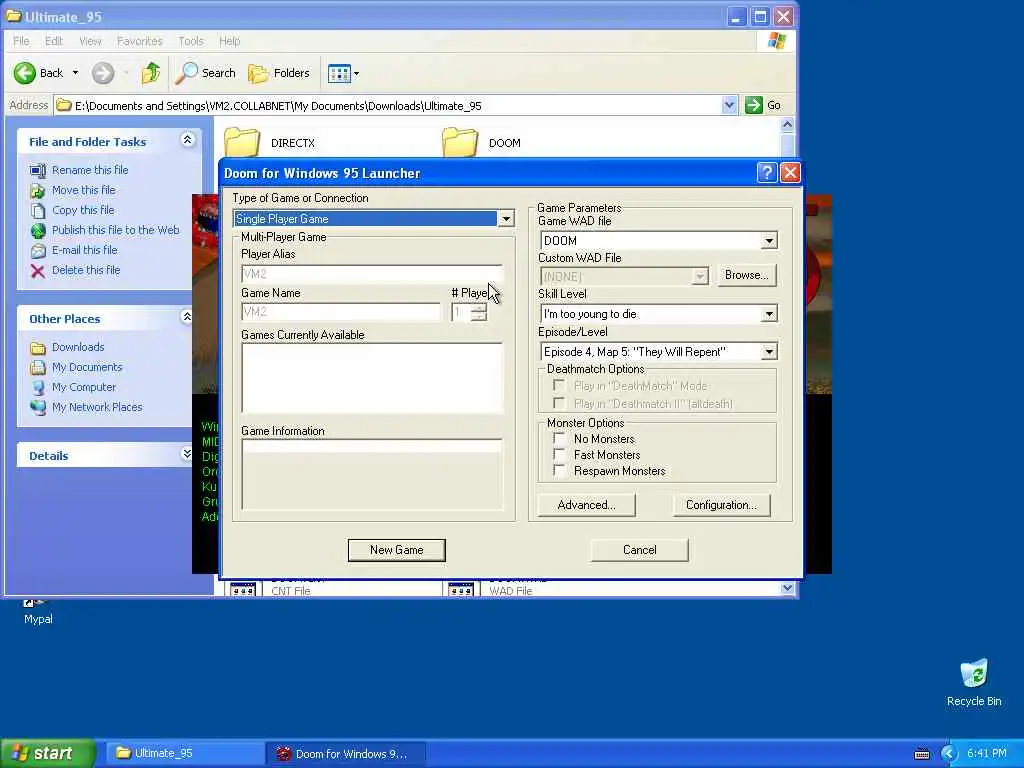Click the CNT File icon in file list
Screen dimensions: 1024x768
(242, 590)
